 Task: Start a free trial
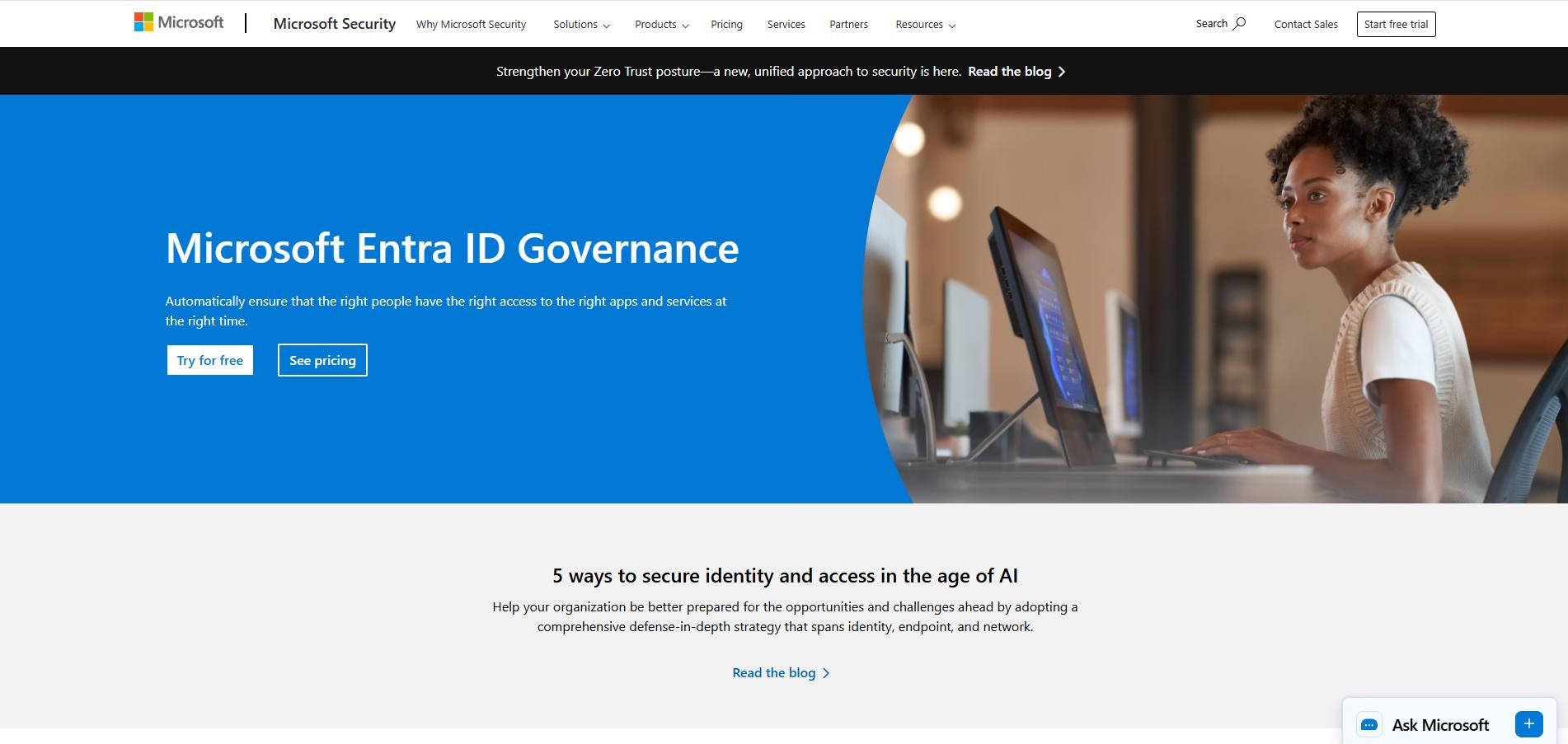(x=1396, y=24)
